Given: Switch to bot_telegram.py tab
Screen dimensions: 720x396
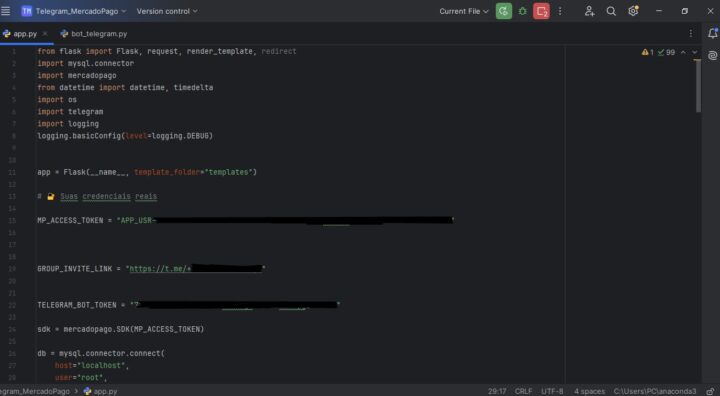Looking at the screenshot, I should tap(94, 34).
